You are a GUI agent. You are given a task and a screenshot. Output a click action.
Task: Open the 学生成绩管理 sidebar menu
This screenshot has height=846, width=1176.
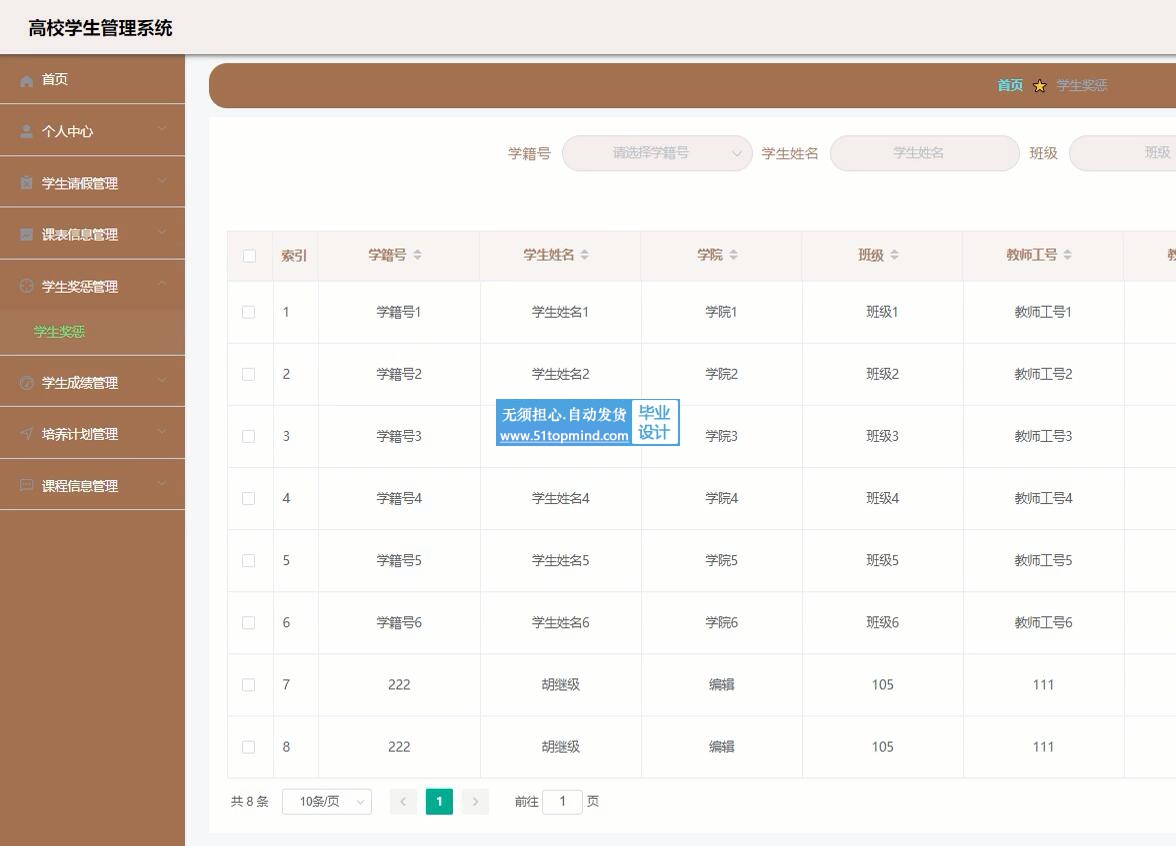(92, 382)
